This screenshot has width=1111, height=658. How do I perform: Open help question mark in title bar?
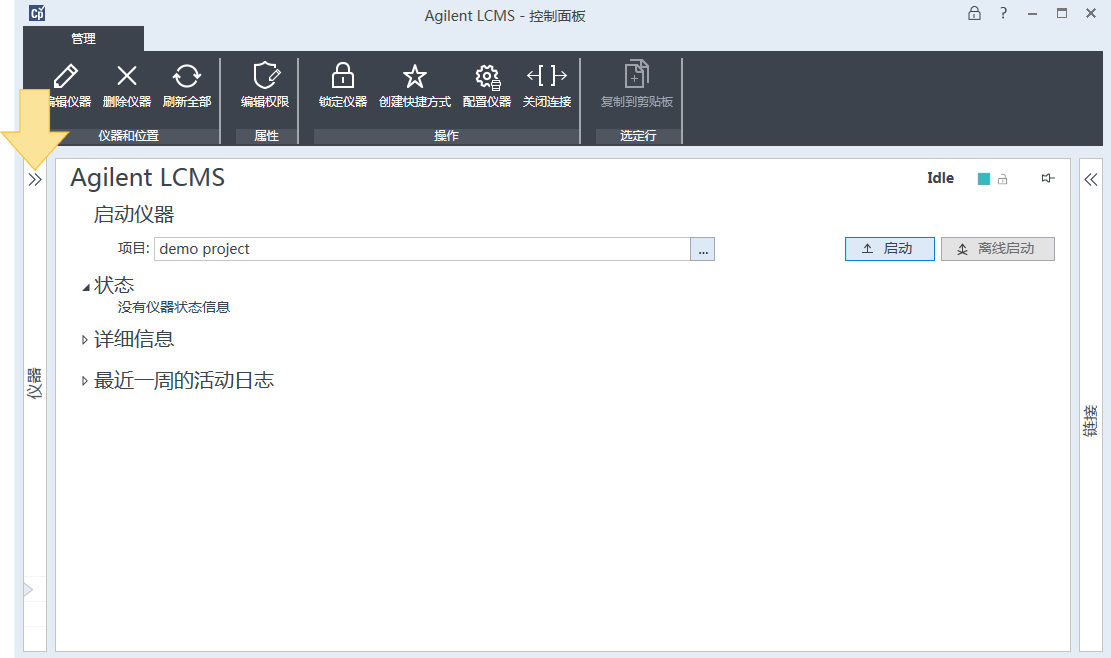coord(1003,13)
